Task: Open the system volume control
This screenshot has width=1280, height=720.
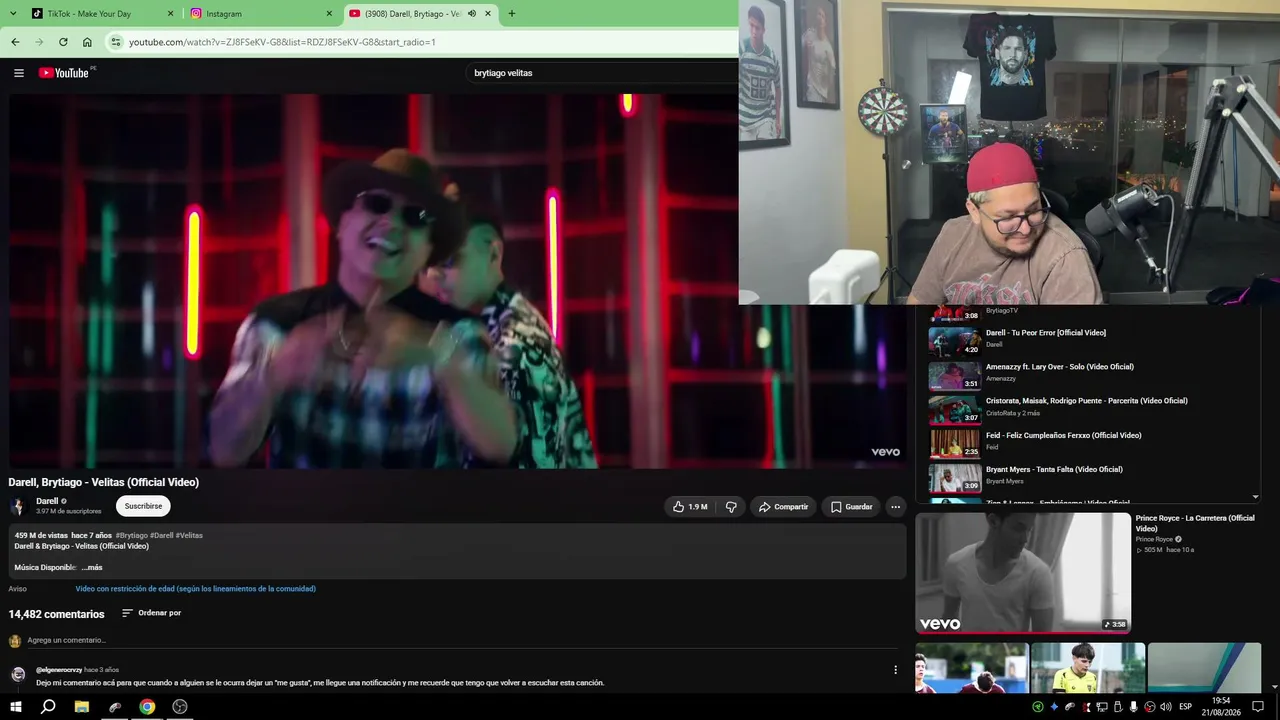Action: tap(1165, 707)
